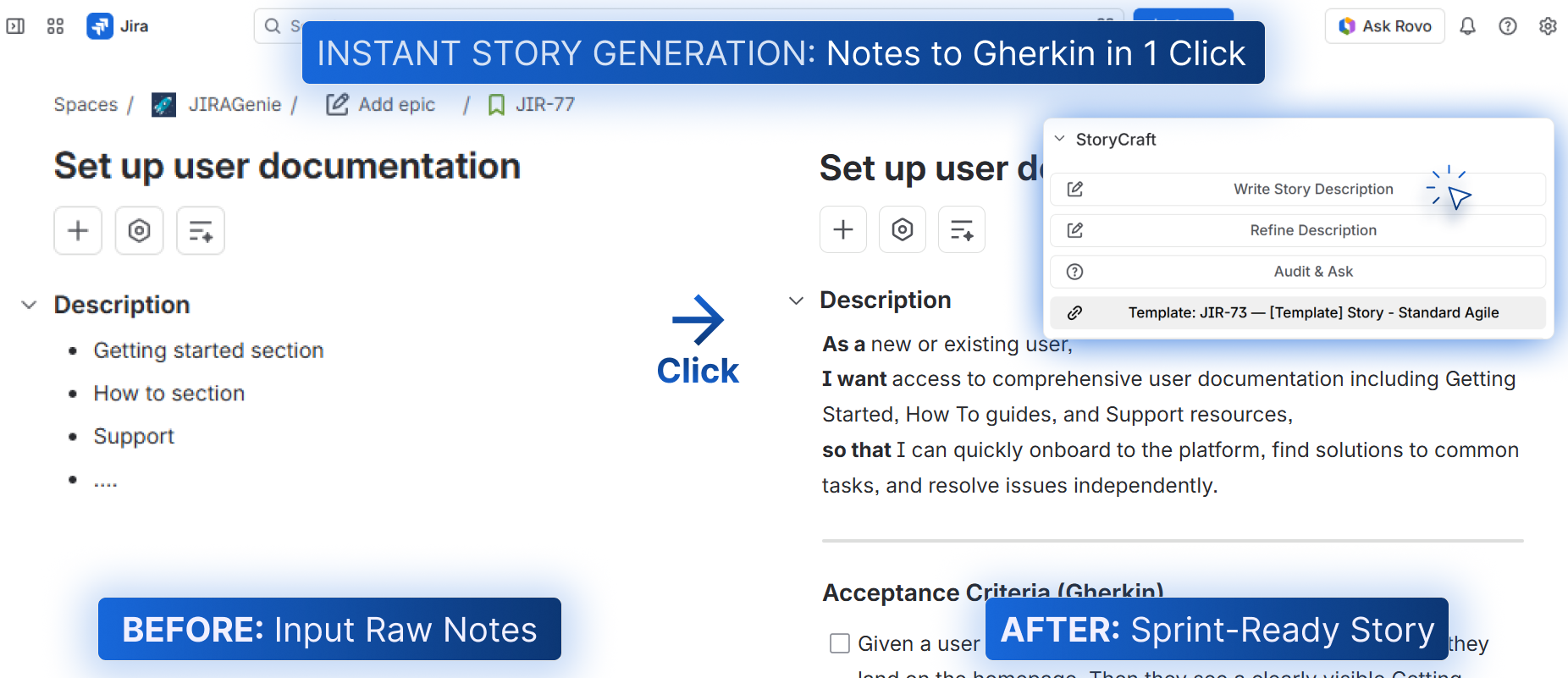The height and width of the screenshot is (678, 1568).
Task: Go to Spaces breadcrumb
Action: point(86,104)
